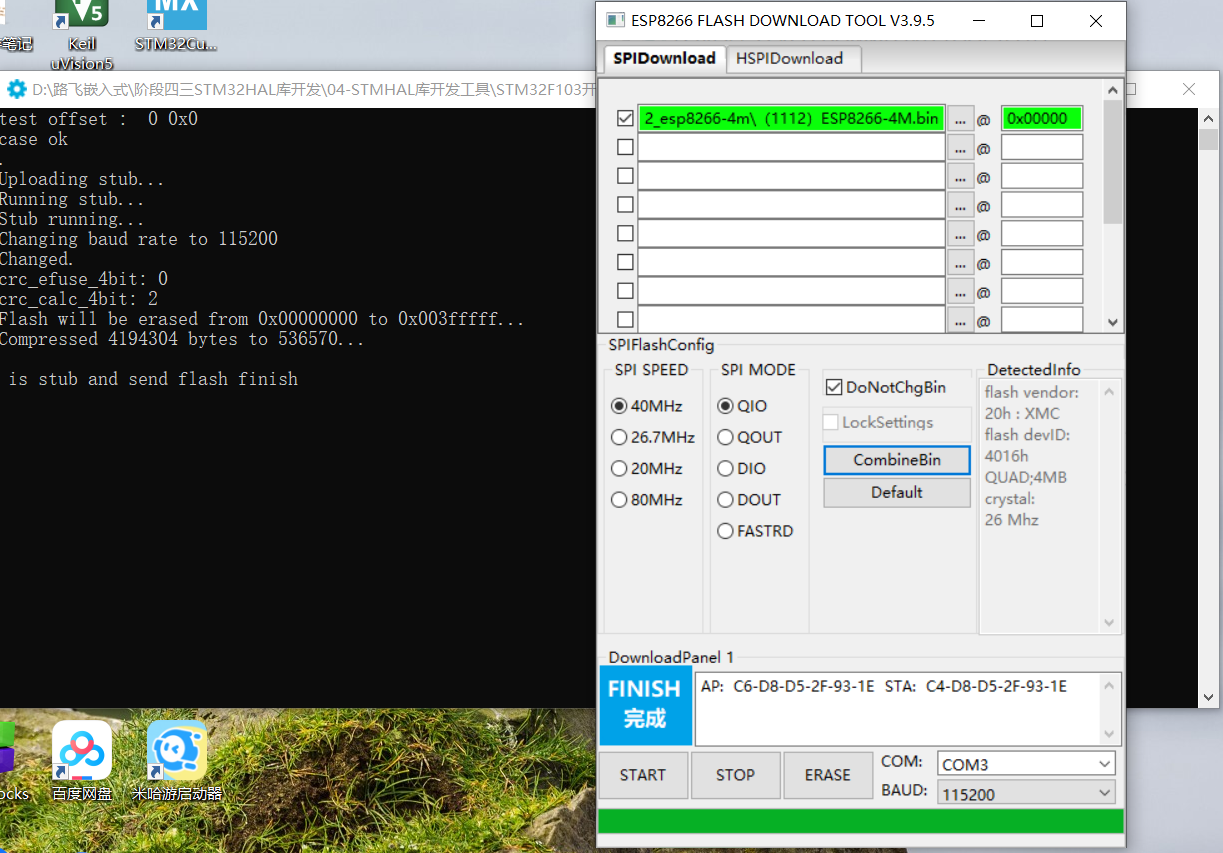Select 20MHz SPI speed
Screen dimensions: 1223x853
(x=647, y=468)
